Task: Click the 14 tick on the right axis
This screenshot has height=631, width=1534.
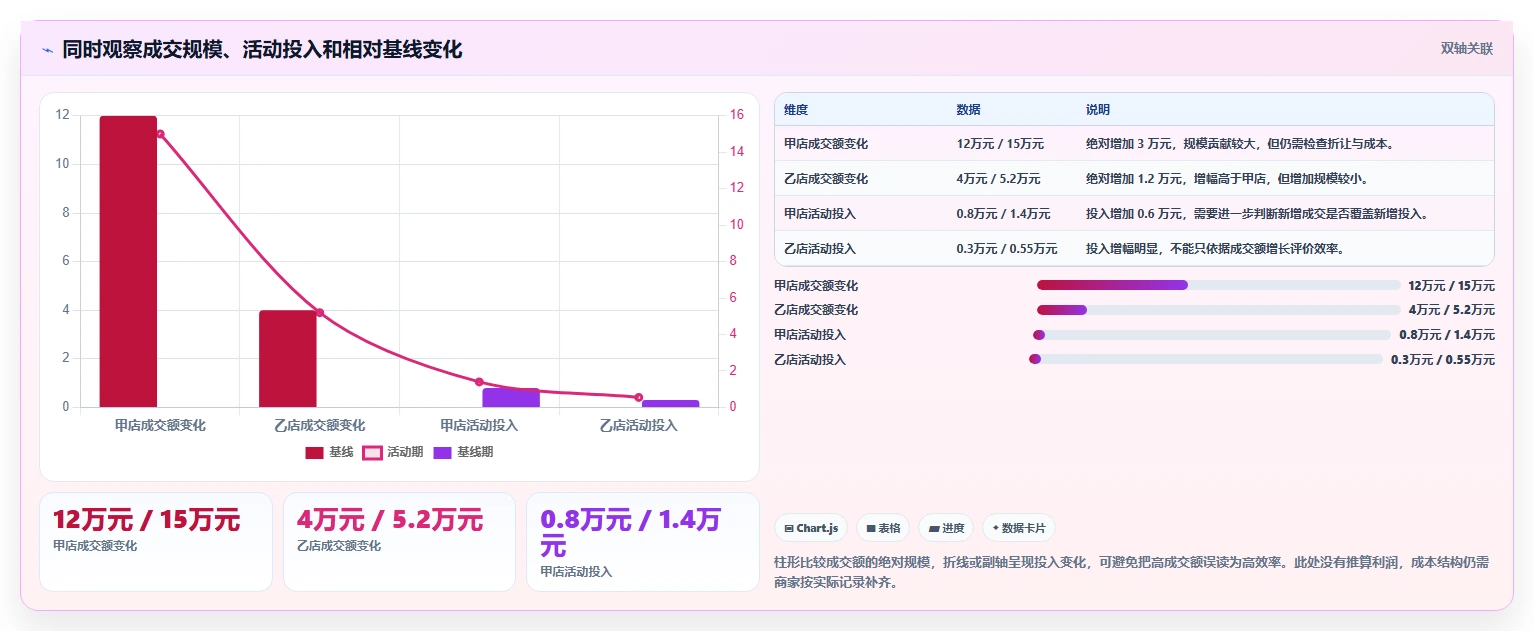Action: 737,152
